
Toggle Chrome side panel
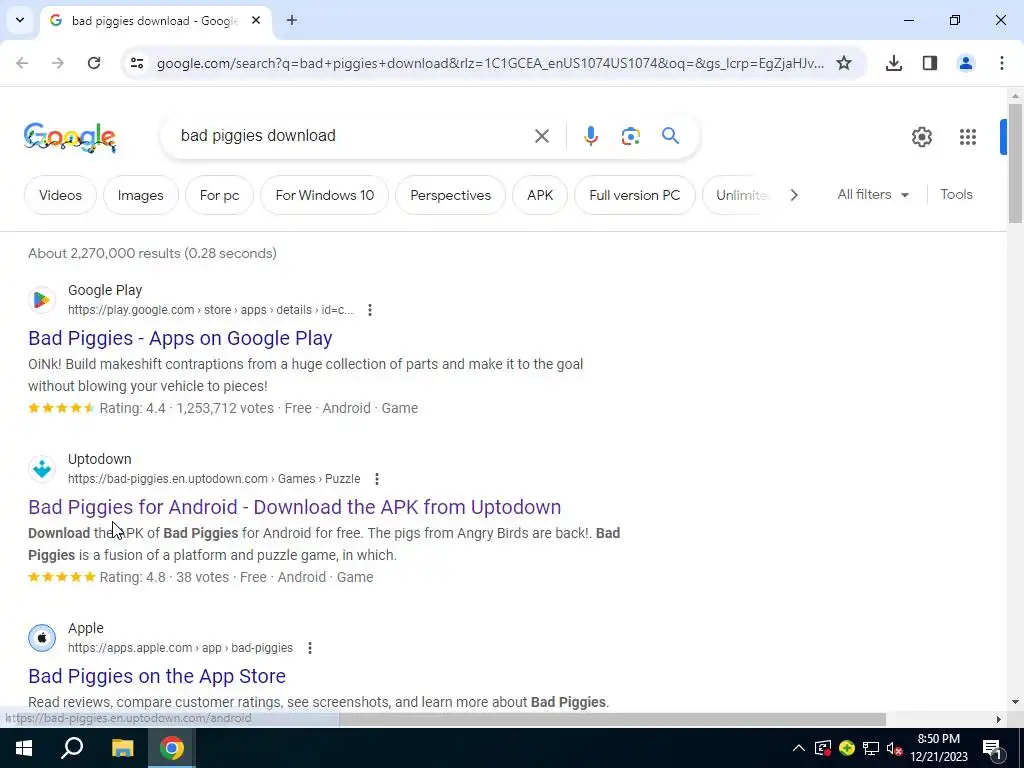[929, 63]
